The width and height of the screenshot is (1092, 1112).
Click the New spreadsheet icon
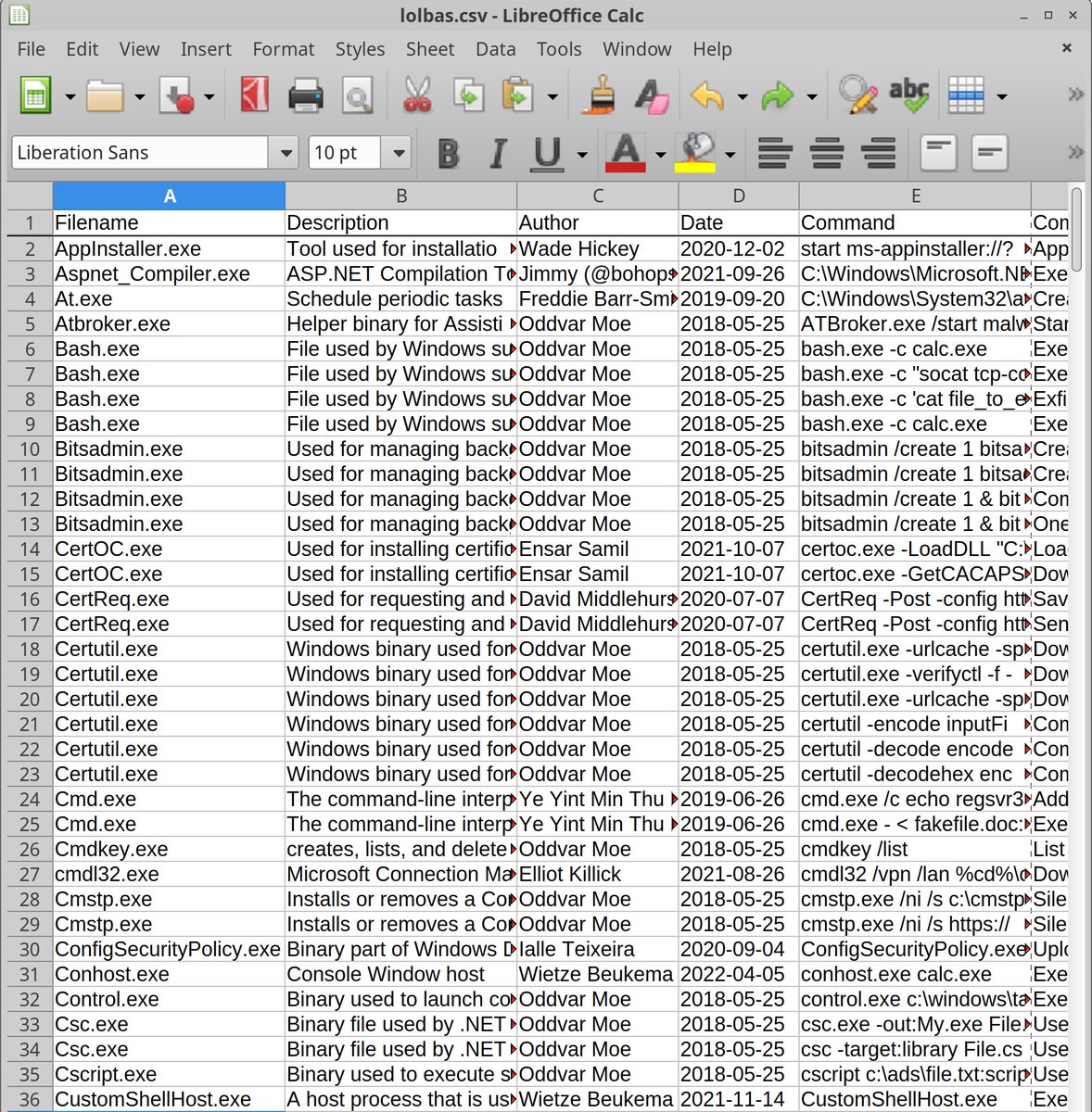point(35,95)
